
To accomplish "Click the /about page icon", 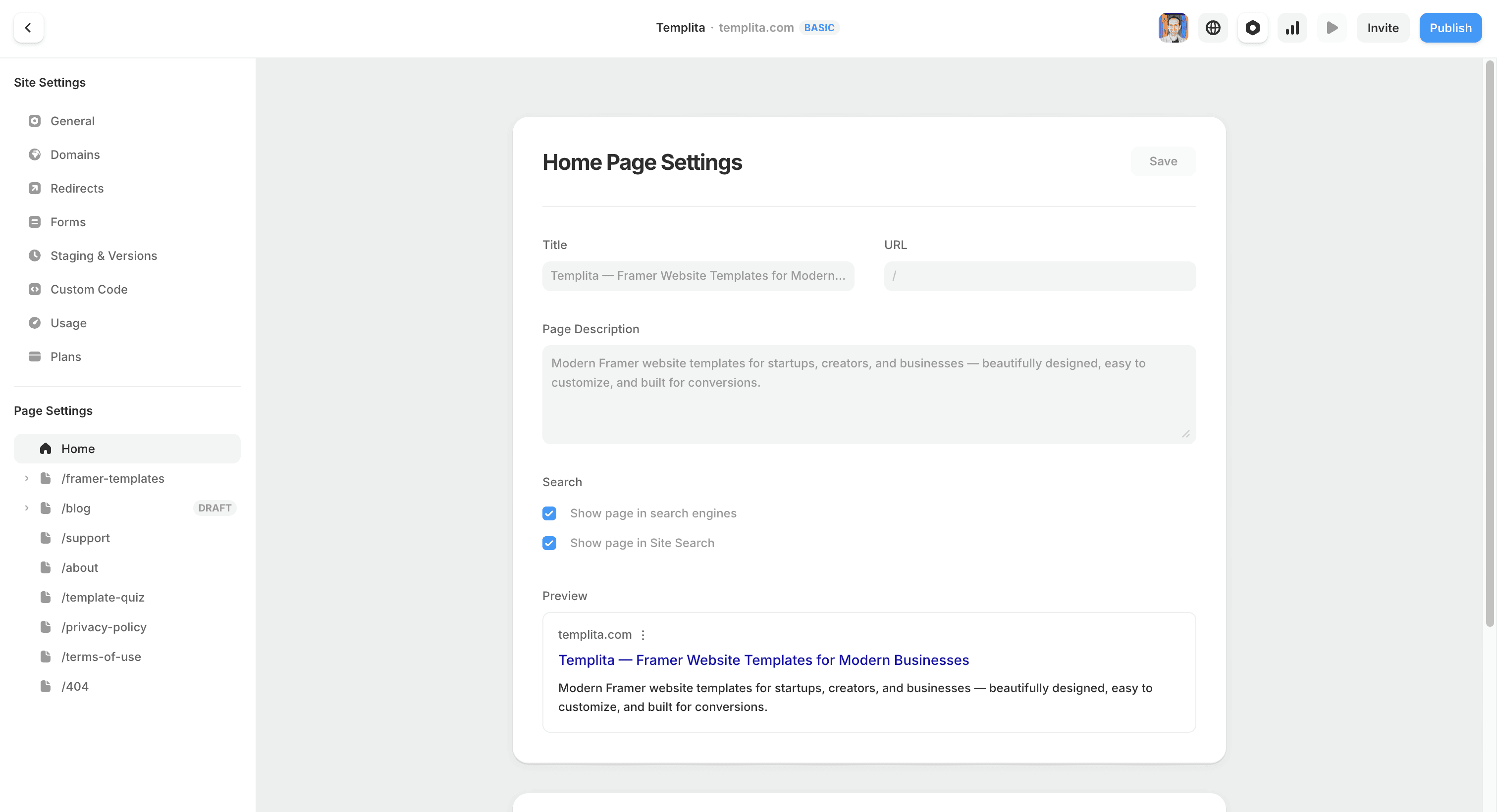I will (x=46, y=567).
